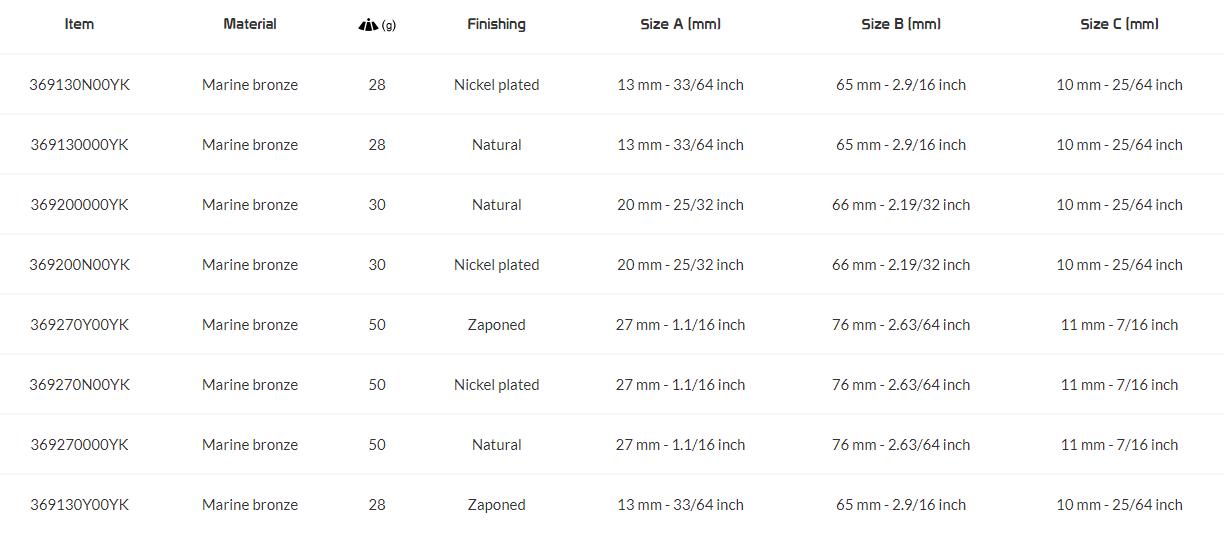Select item code 369200N00YK
The width and height of the screenshot is (1229, 543).
coord(79,265)
